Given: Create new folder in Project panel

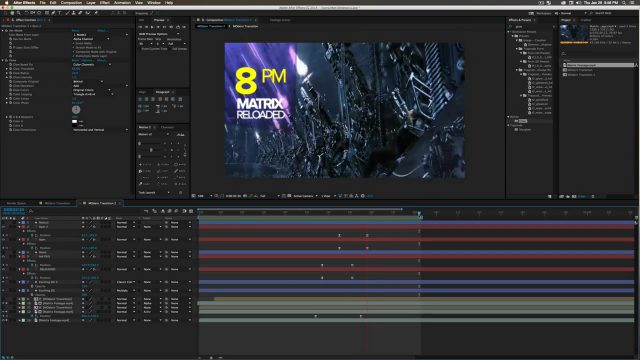Looking at the screenshot, I should (x=568, y=196).
